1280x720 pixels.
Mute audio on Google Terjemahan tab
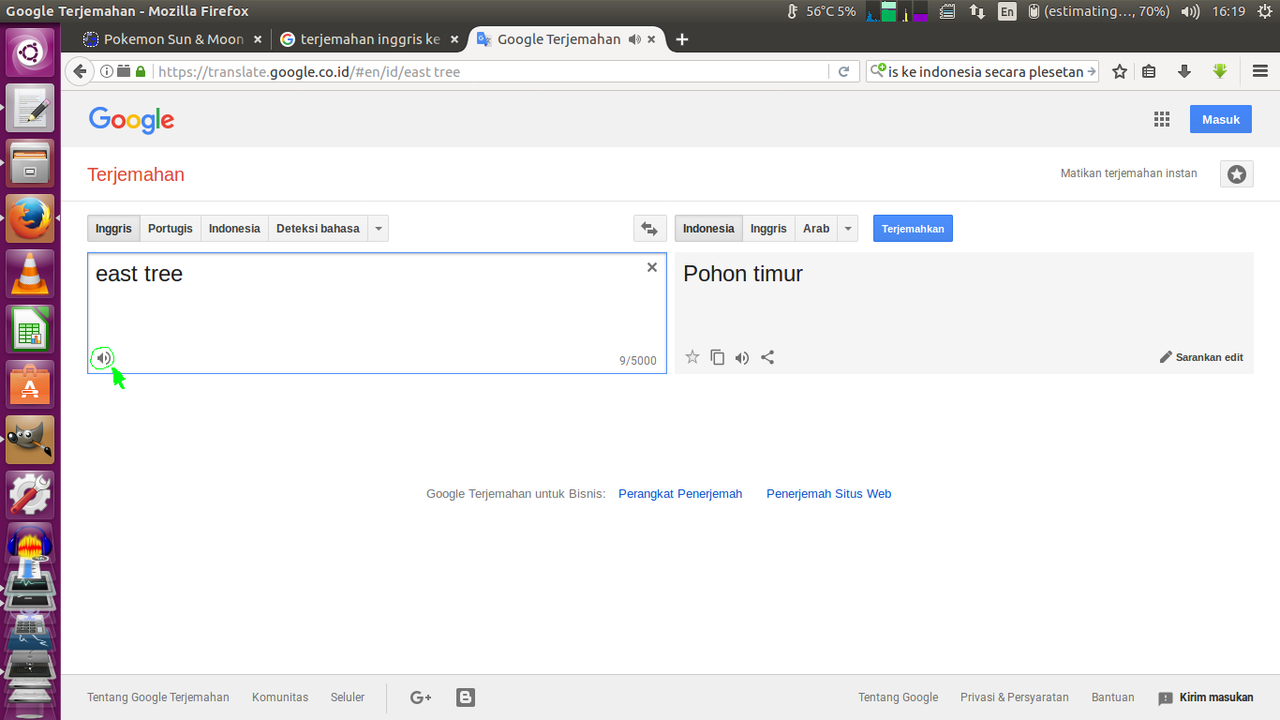[x=634, y=39]
